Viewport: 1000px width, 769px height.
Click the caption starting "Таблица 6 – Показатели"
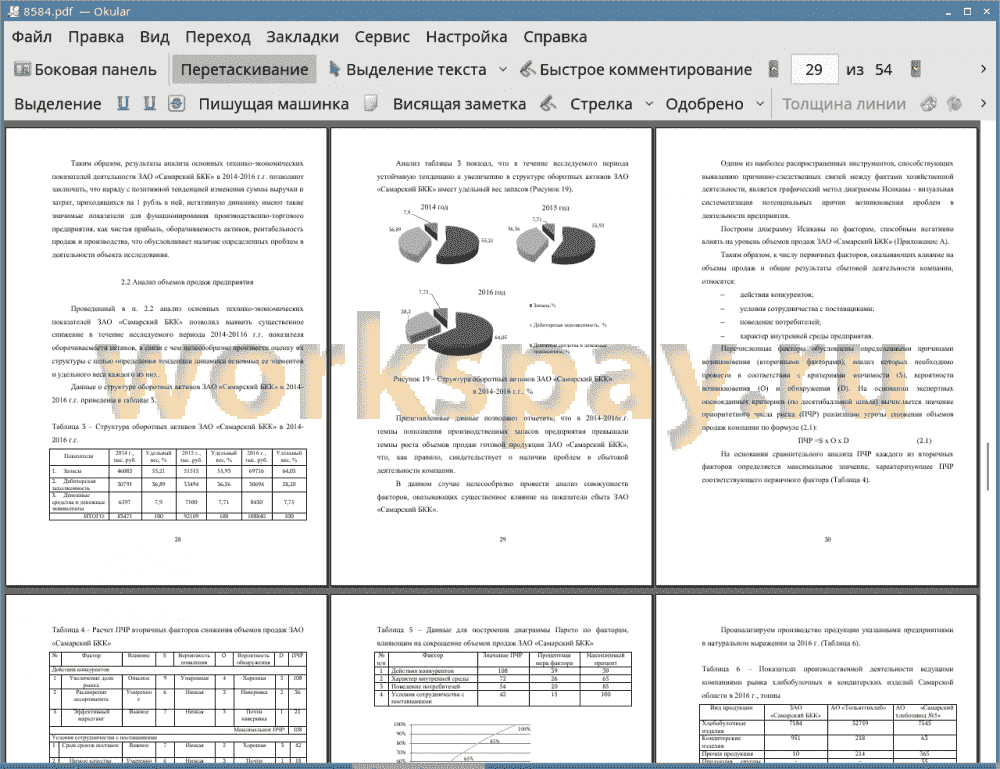[827, 682]
